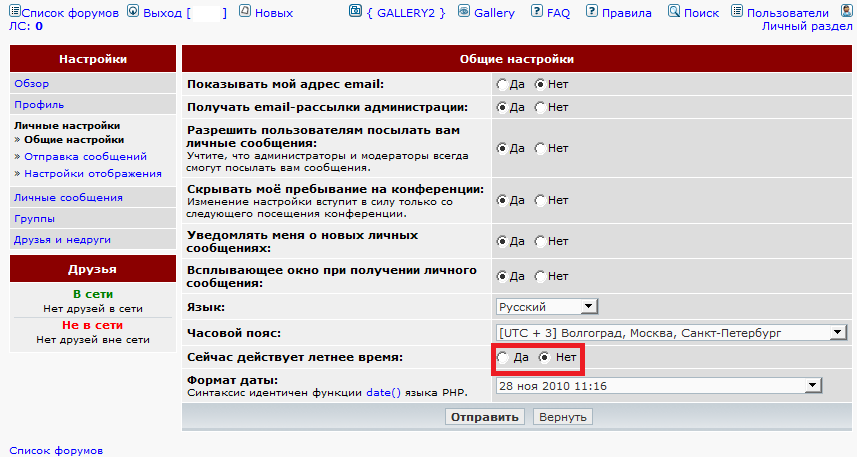The width and height of the screenshot is (862, 460).
Task: Click the Правила rules icon
Action: click(594, 12)
